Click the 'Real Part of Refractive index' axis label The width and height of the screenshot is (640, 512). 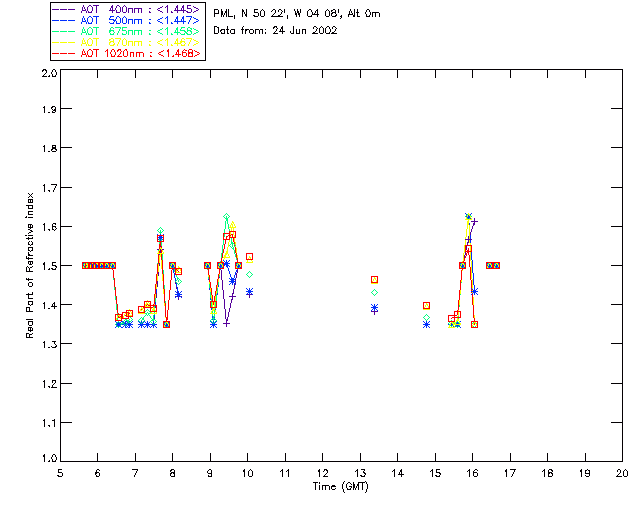click(30, 265)
